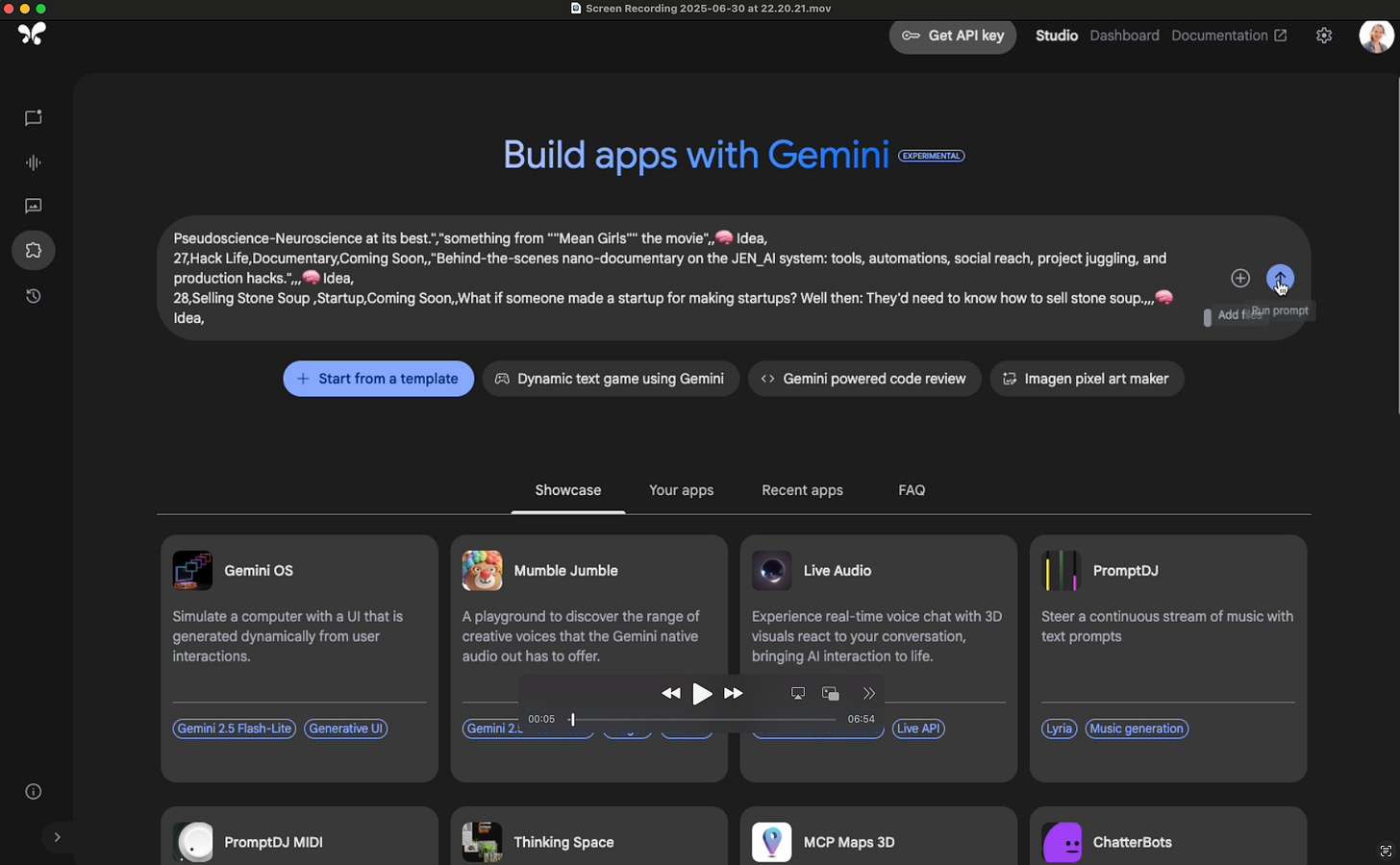Open the Stream audio waveform icon in sidebar
1400x865 pixels.
coord(34,162)
